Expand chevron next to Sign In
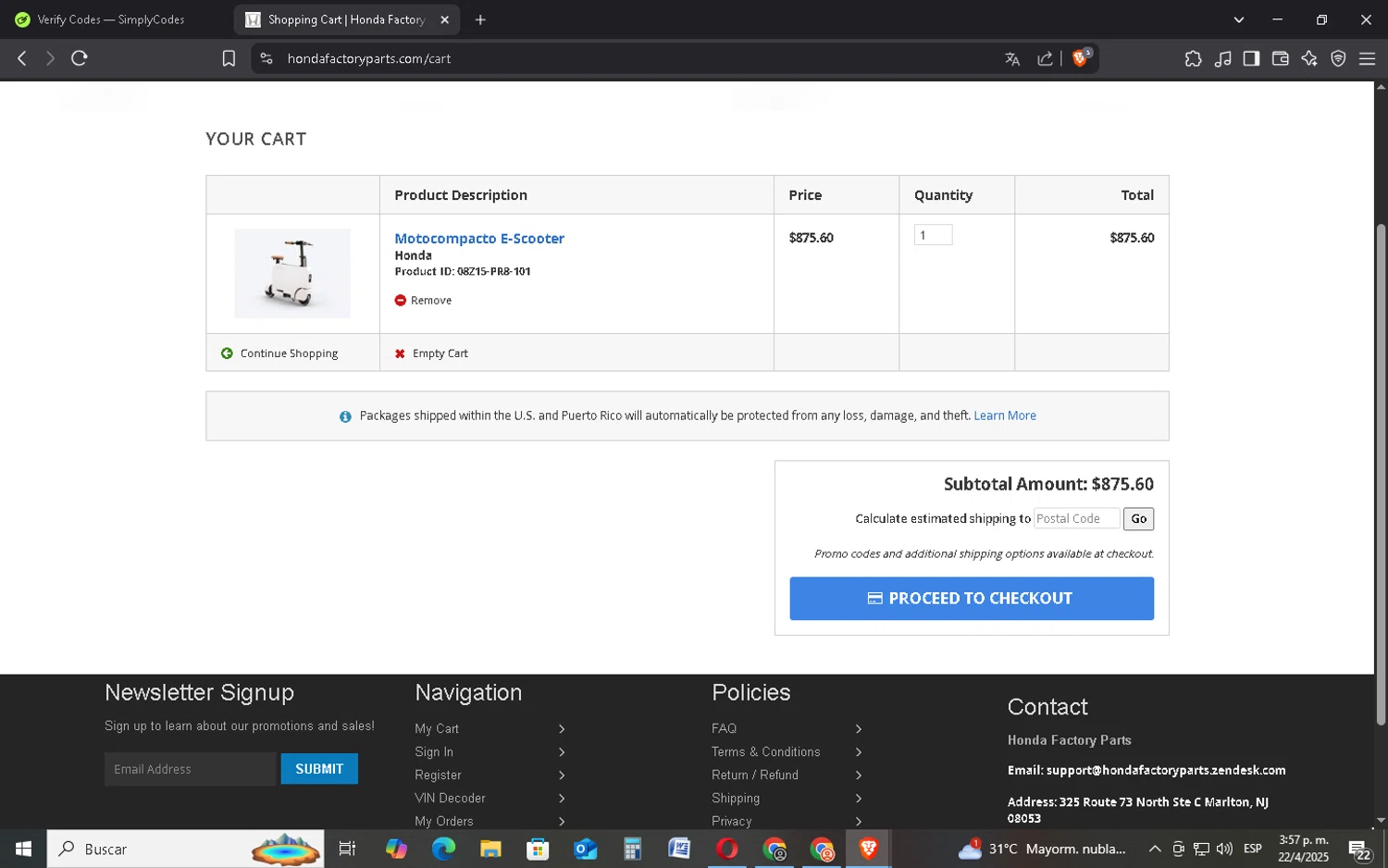 tap(562, 752)
